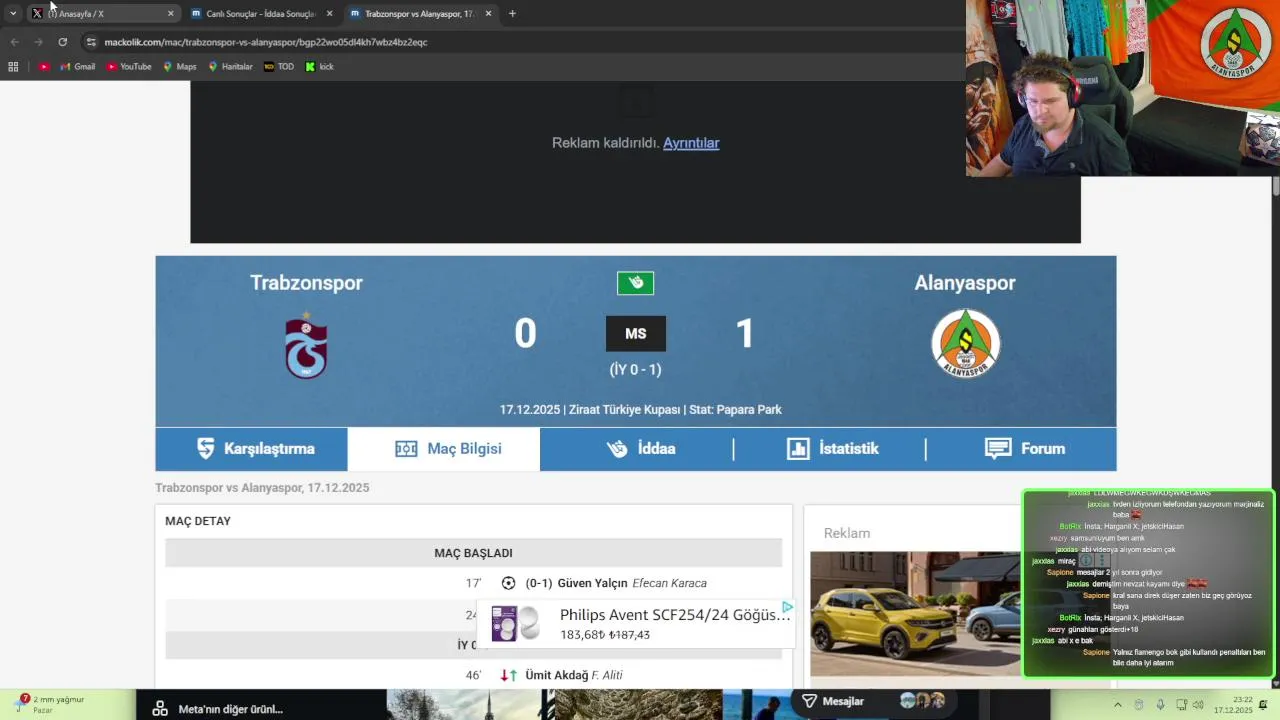This screenshot has width=1280, height=720.
Task: Open the Philips Avent product ad
Action: tap(635, 624)
